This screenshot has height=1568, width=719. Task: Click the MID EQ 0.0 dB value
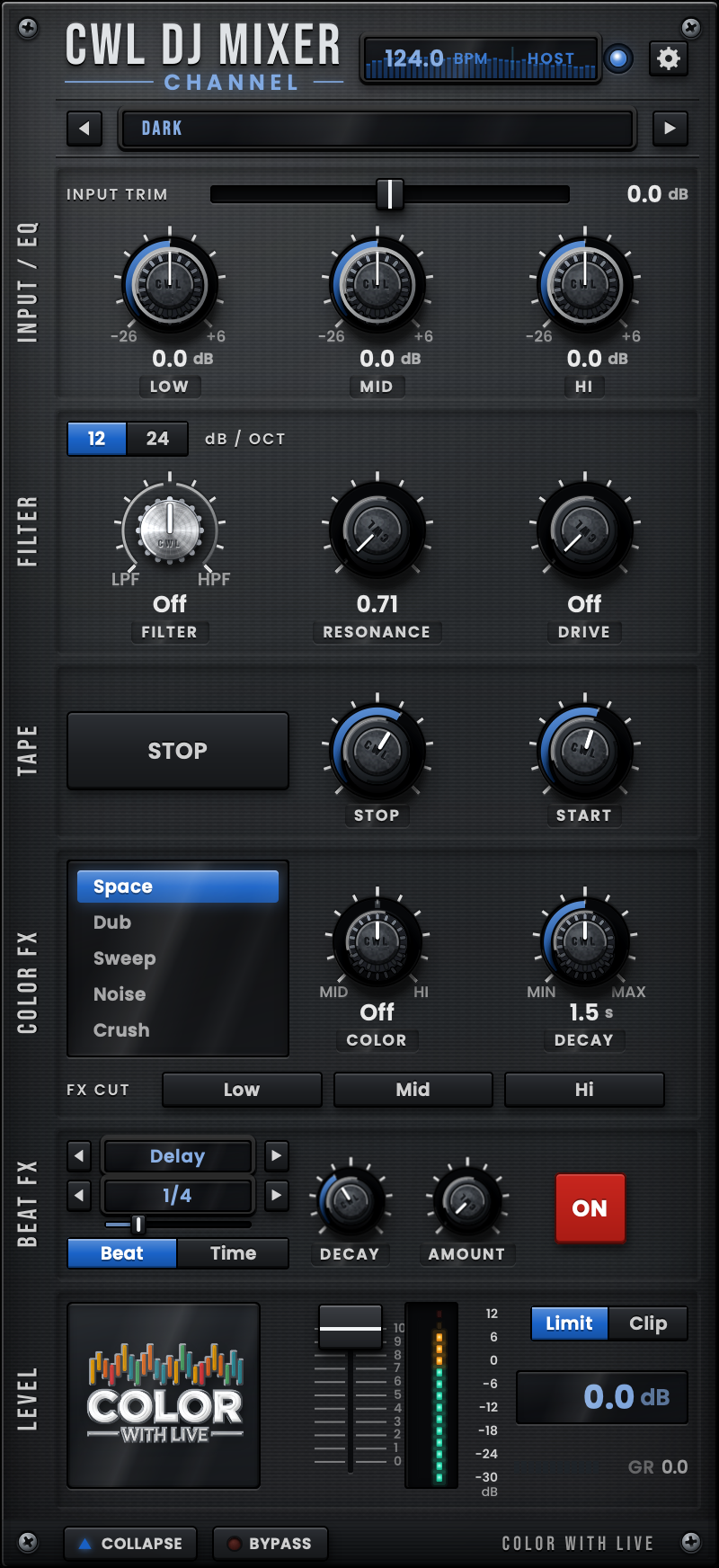coord(390,359)
